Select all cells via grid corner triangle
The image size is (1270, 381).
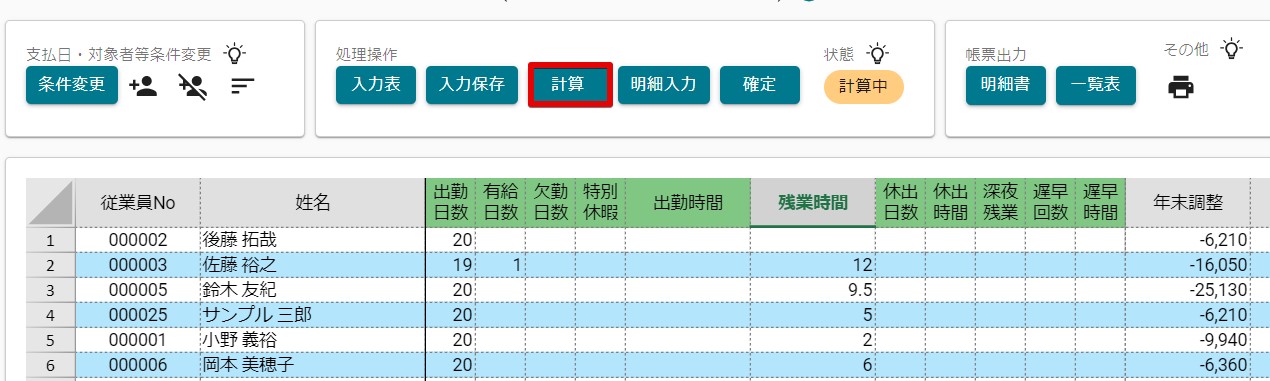tap(50, 203)
